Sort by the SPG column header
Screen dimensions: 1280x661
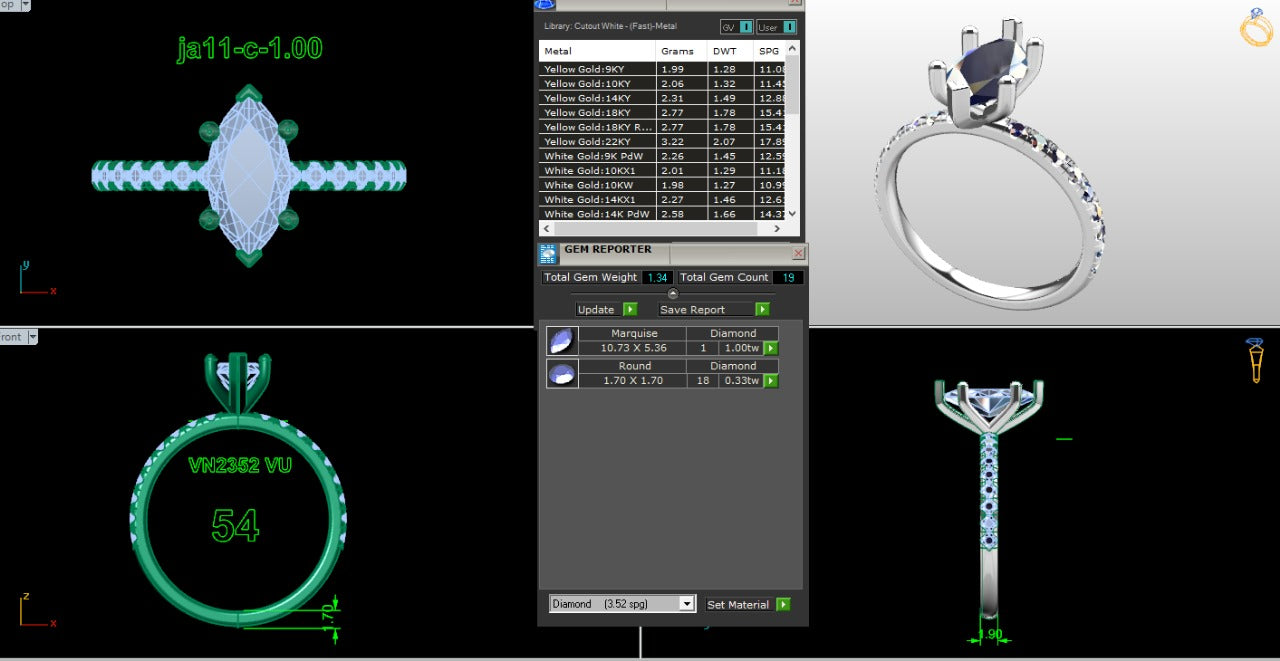[770, 50]
